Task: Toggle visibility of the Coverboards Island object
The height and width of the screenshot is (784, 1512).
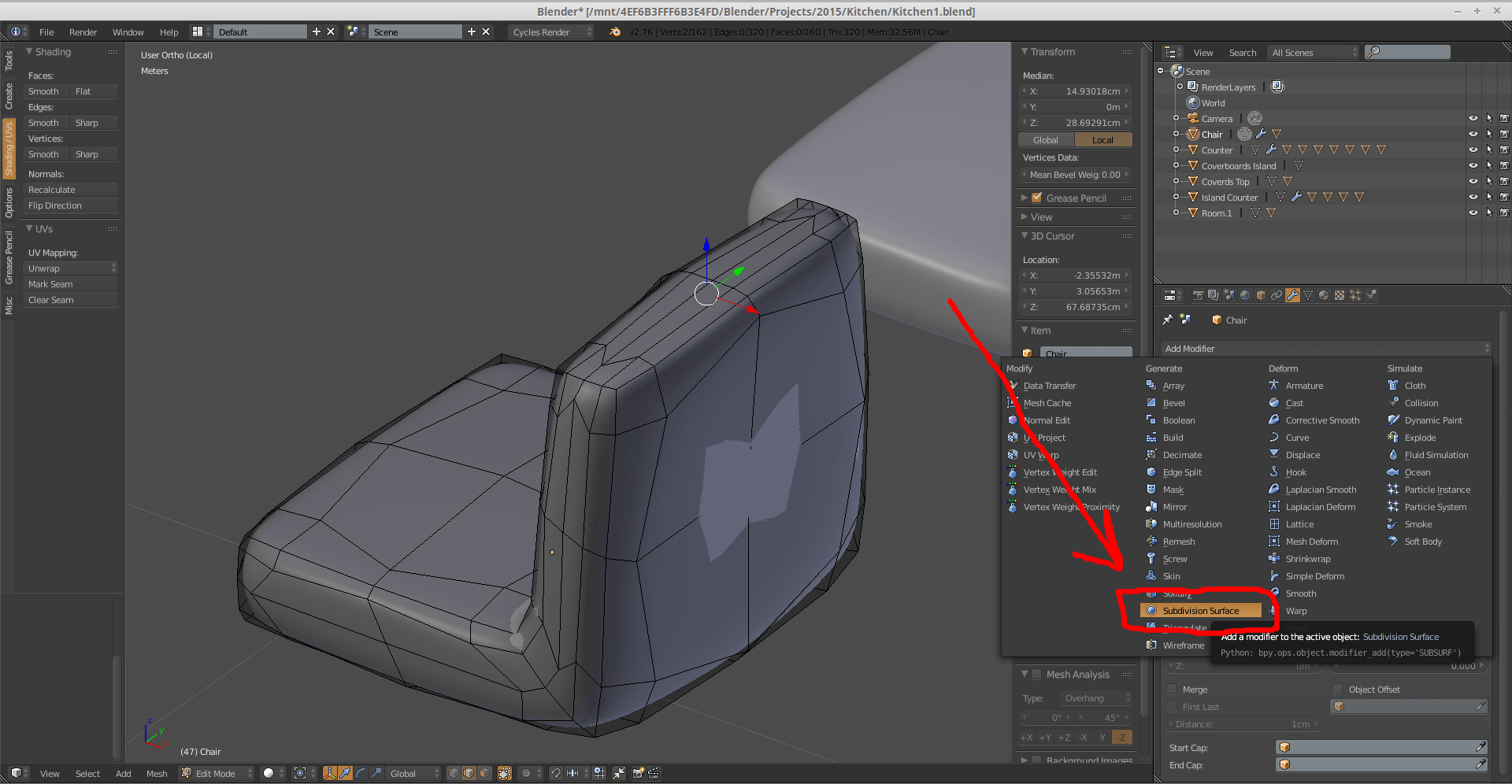Action: 1473,165
